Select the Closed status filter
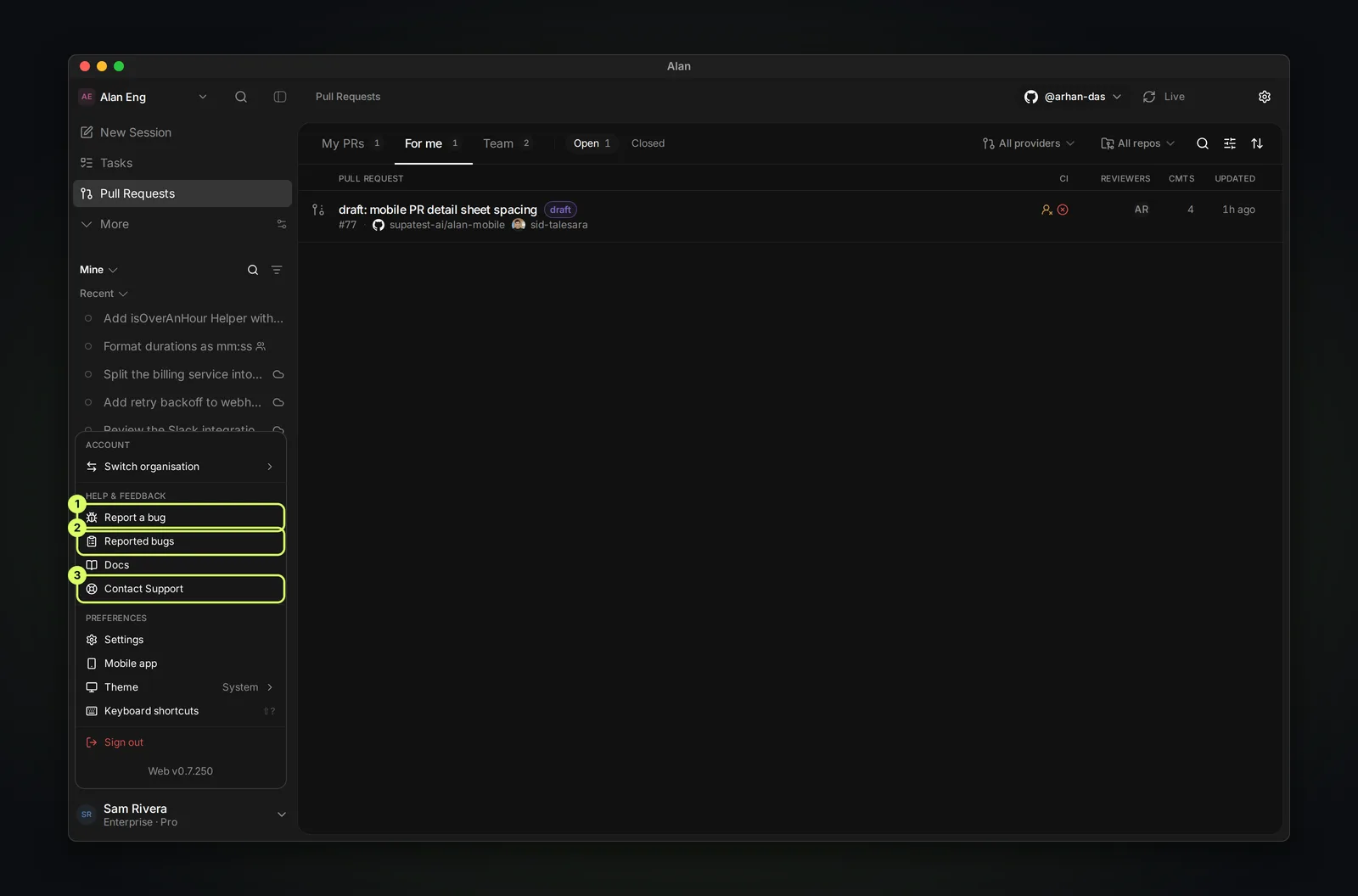Viewport: 1358px width, 896px height. [x=648, y=143]
